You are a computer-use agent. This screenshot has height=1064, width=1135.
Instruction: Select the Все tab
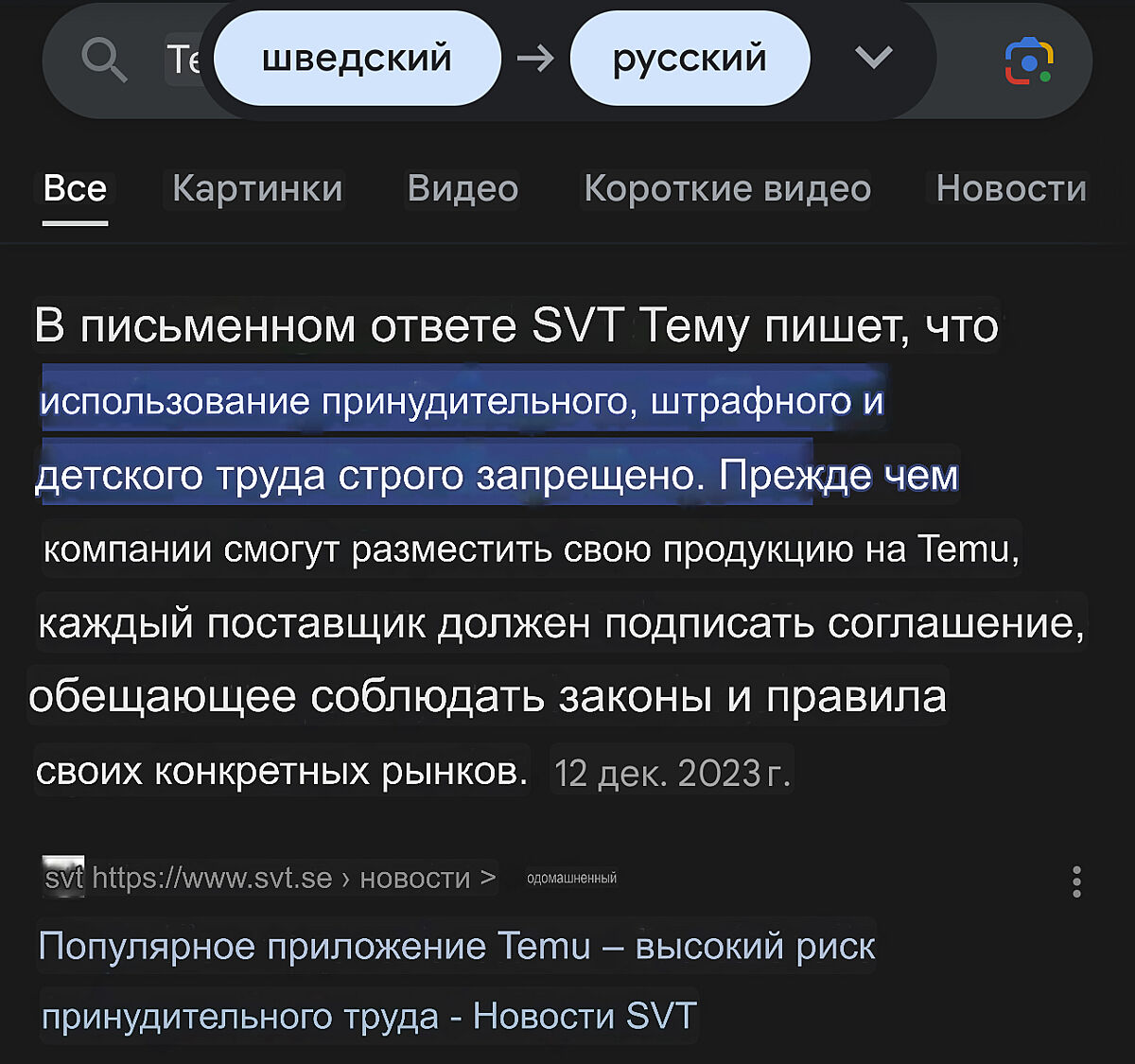75,188
